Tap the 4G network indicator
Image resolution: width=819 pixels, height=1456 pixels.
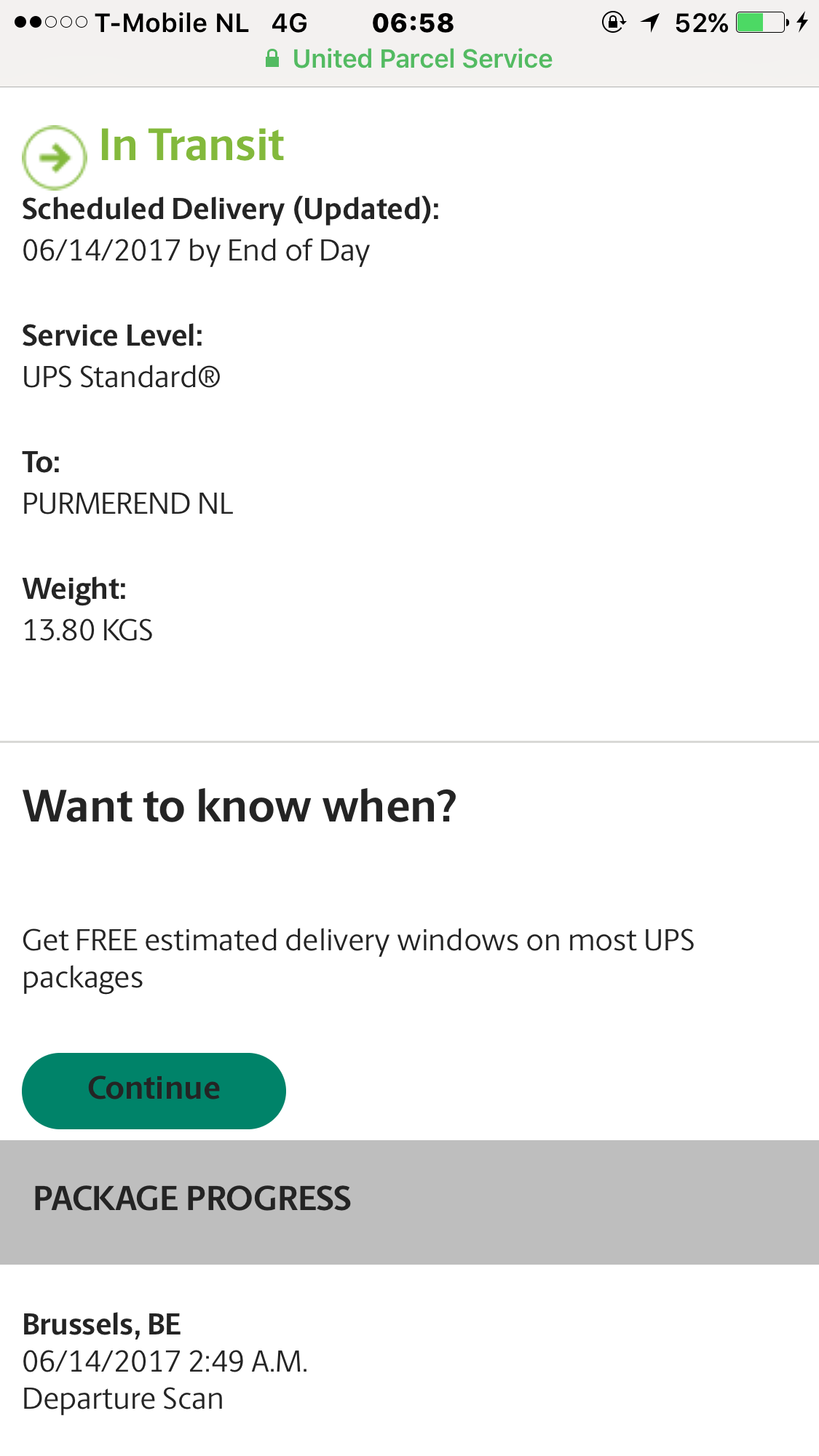[x=289, y=23]
